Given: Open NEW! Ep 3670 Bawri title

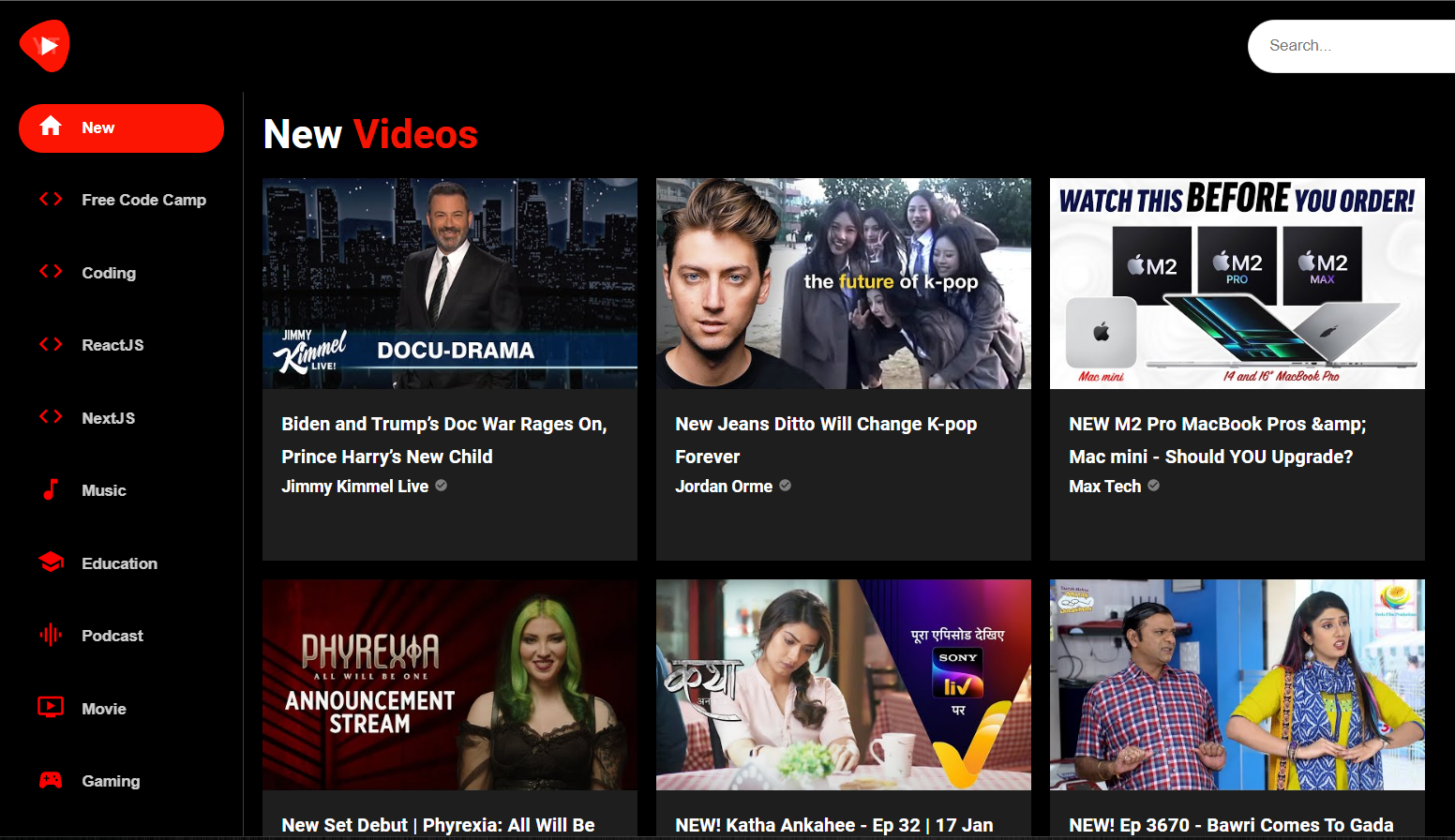Looking at the screenshot, I should click(1231, 825).
